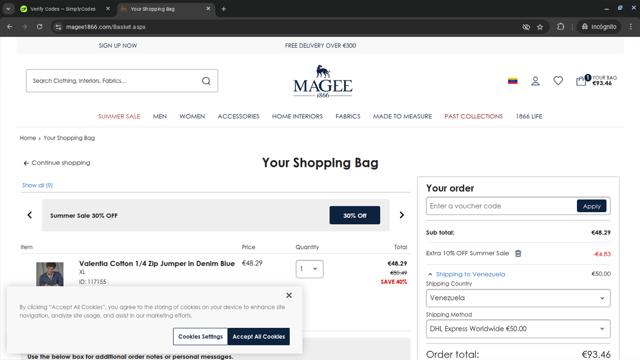Open Cookies Settings
Viewport: 640px width, 360px height.
[200, 337]
